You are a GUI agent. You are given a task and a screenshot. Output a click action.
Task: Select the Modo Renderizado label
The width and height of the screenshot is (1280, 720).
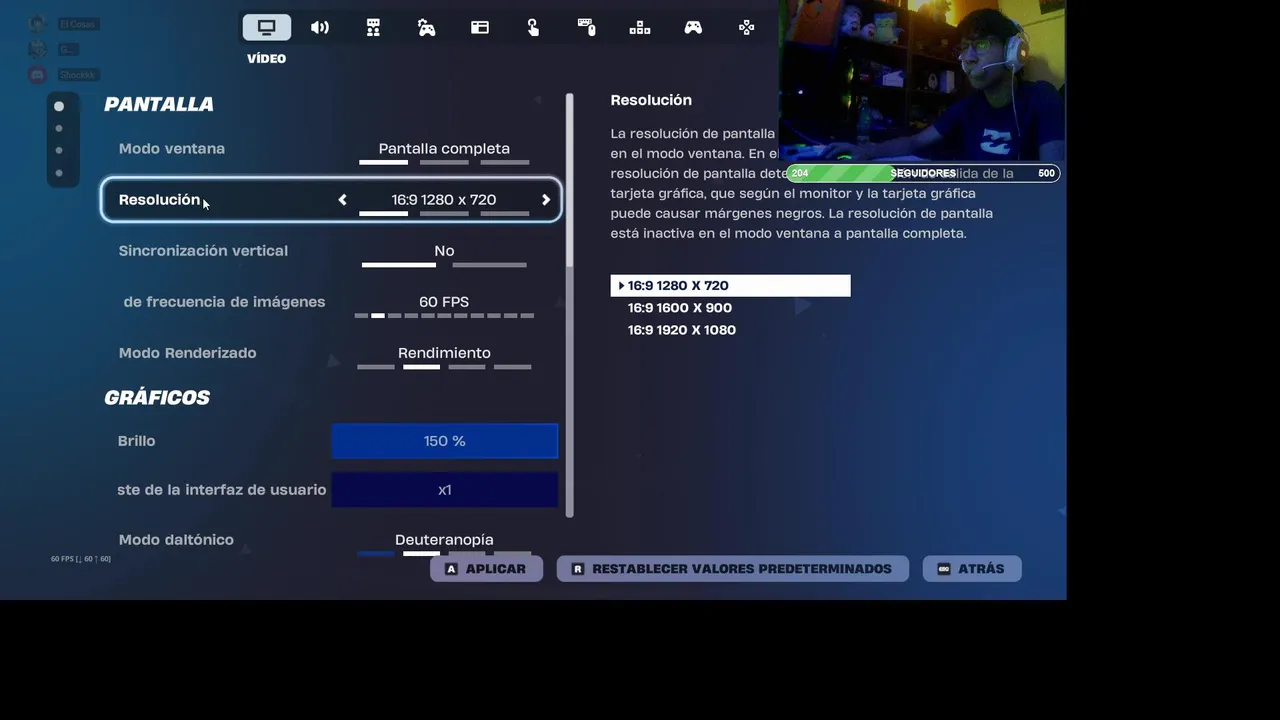(188, 353)
